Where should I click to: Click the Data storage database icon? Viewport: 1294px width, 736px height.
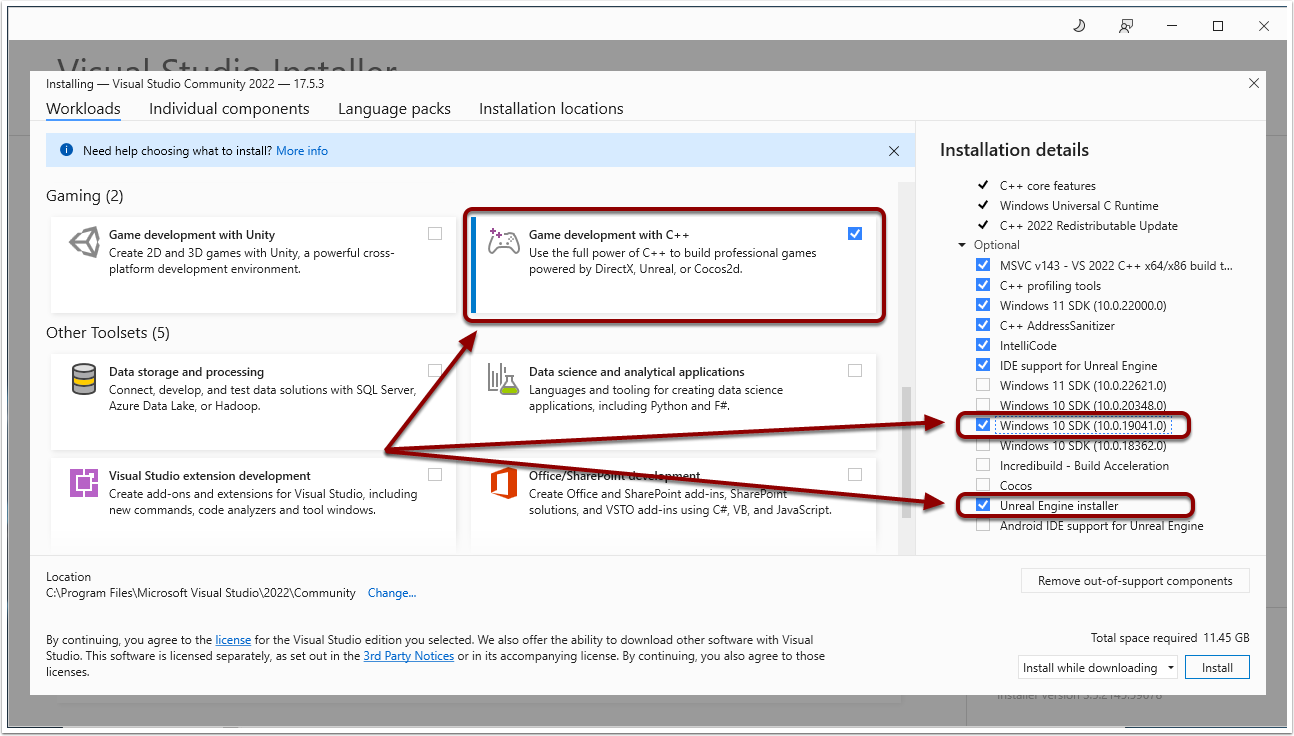click(84, 380)
